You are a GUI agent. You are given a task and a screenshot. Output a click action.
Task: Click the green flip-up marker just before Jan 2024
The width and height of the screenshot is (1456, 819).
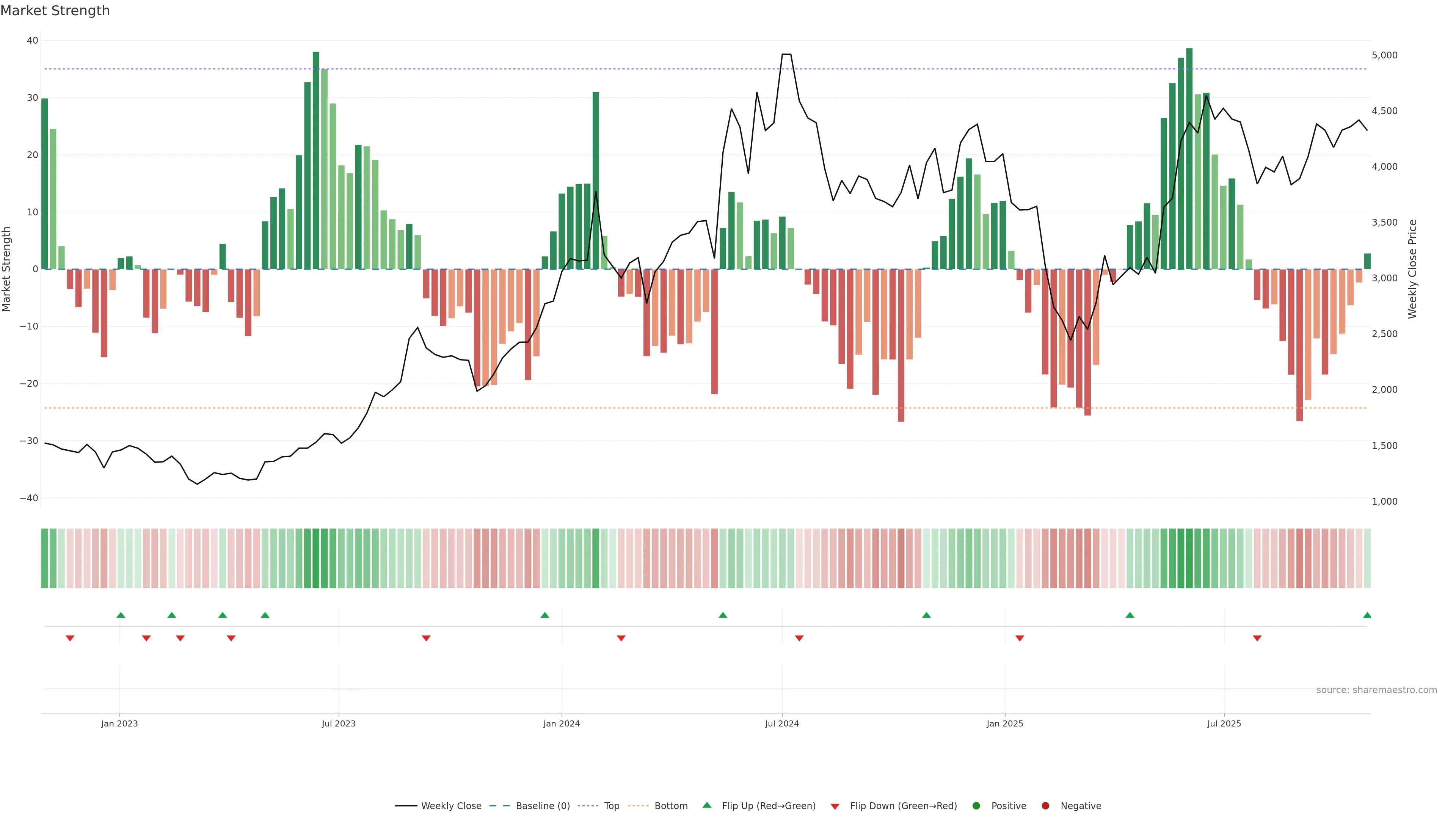[x=545, y=615]
